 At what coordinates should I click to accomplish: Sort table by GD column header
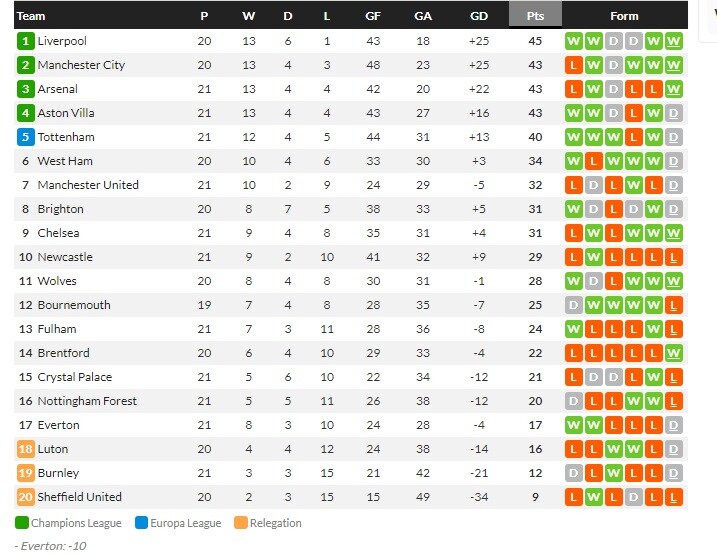click(x=479, y=16)
